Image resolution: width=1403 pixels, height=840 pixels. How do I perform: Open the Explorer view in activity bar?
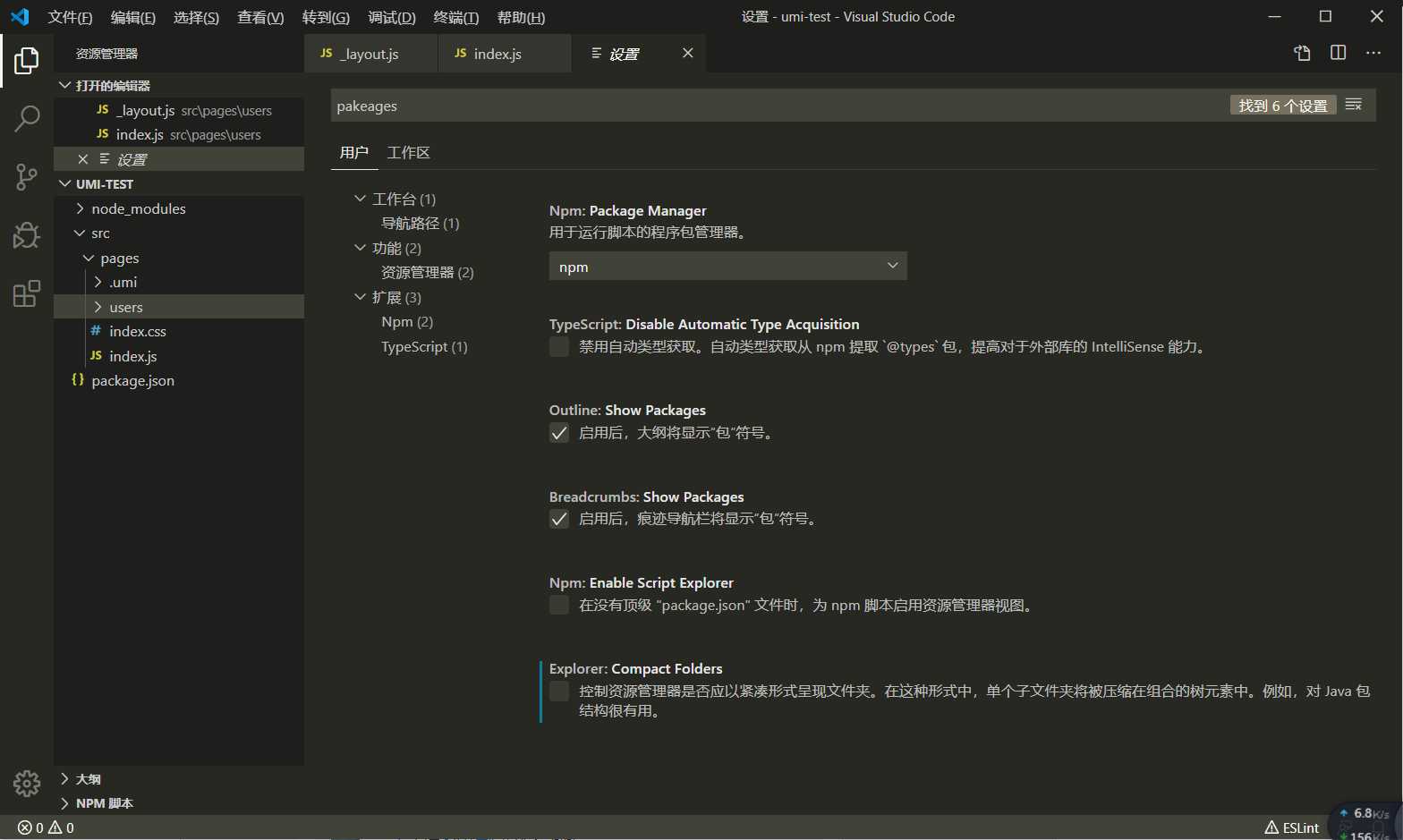[27, 61]
